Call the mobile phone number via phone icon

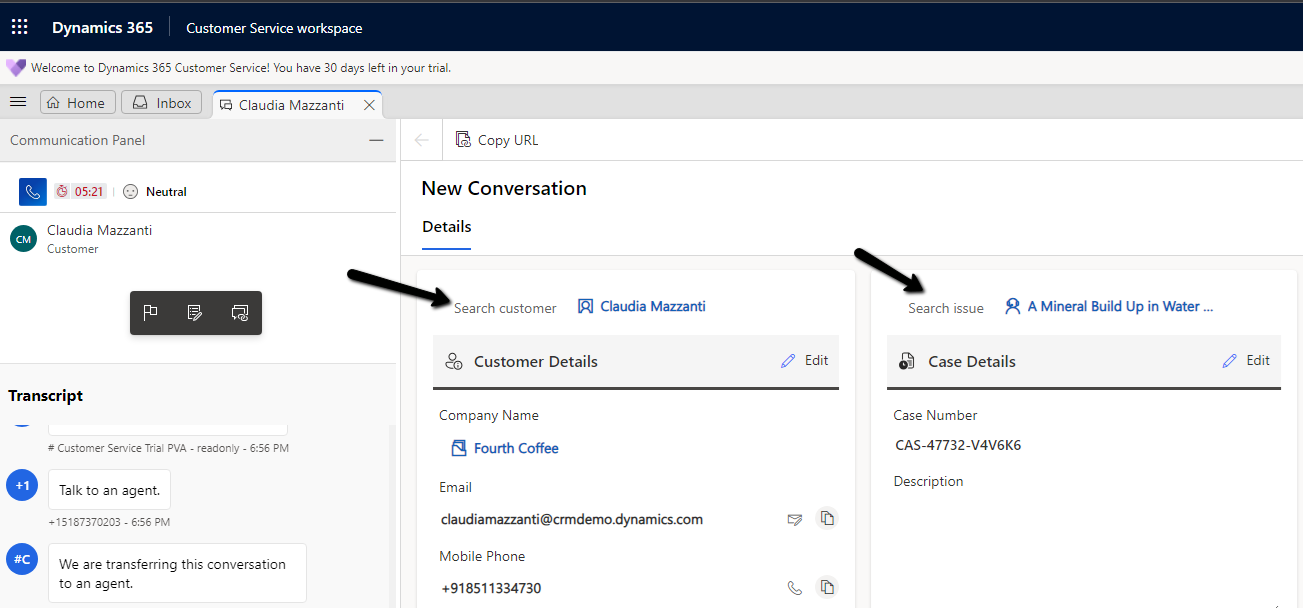[x=794, y=588]
